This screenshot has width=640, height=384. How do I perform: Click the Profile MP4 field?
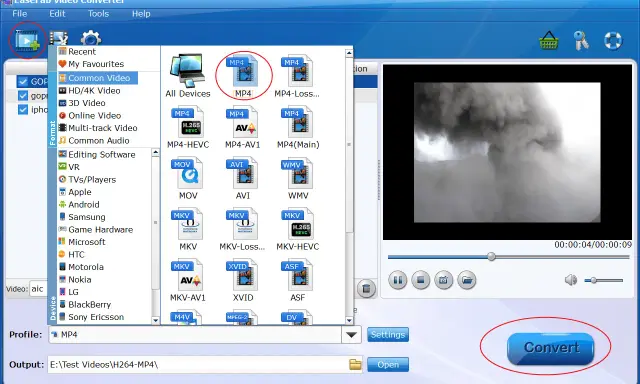coord(195,335)
